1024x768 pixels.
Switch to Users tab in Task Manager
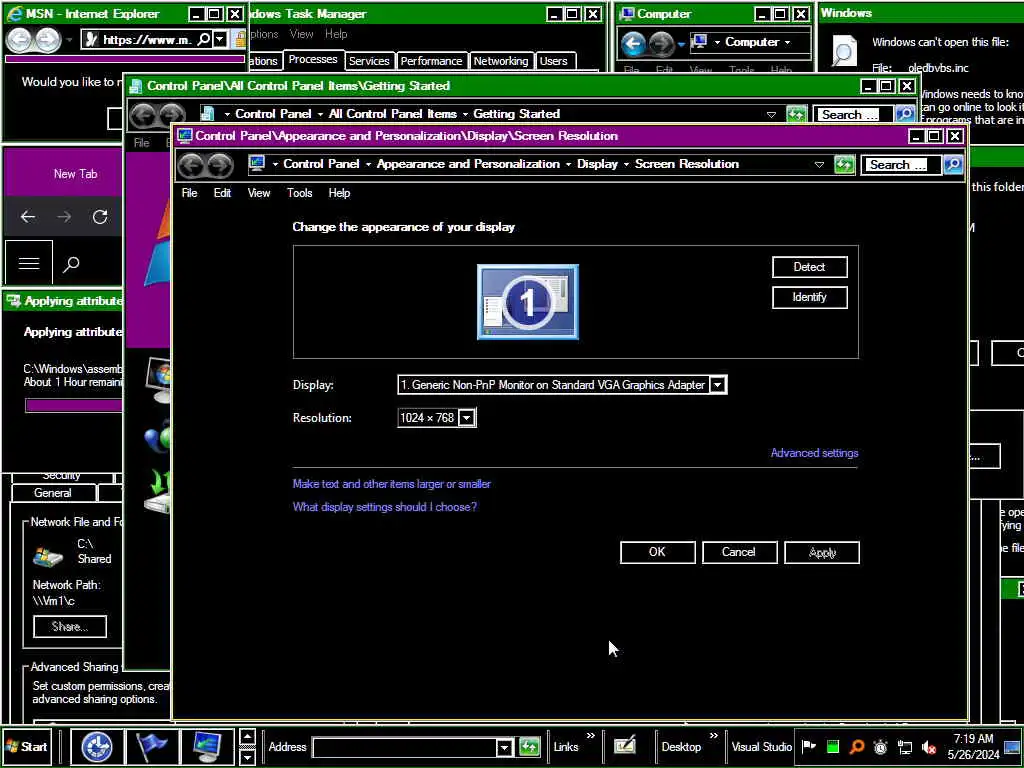pos(554,61)
